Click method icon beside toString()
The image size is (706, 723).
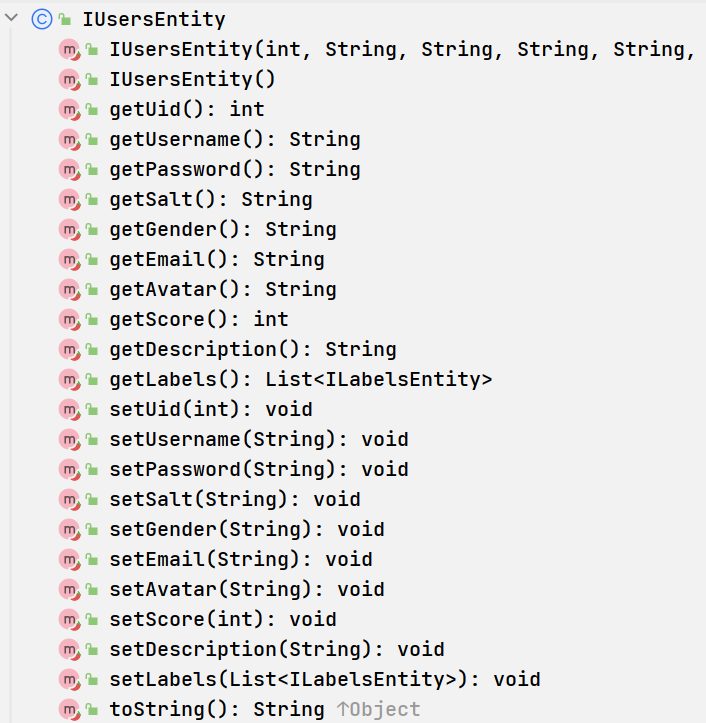69,709
